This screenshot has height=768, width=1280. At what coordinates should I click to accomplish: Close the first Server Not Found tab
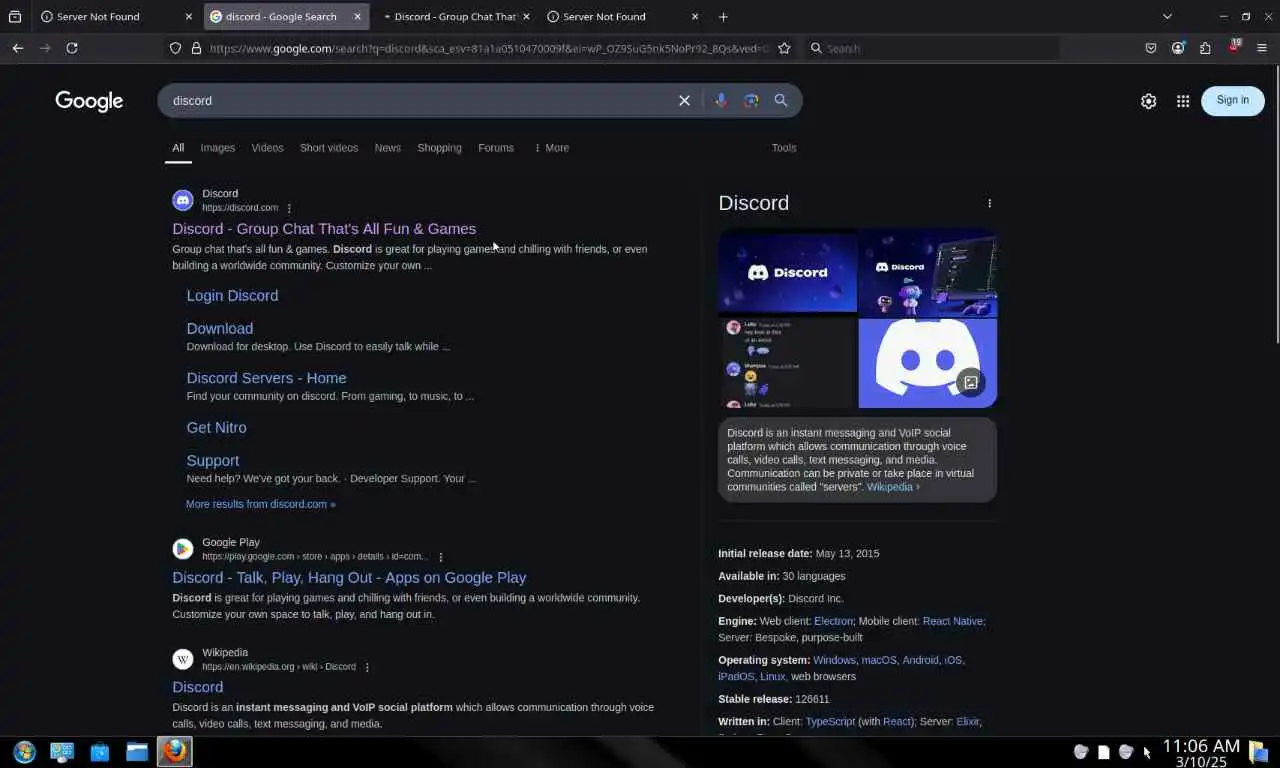pyautogui.click(x=189, y=17)
